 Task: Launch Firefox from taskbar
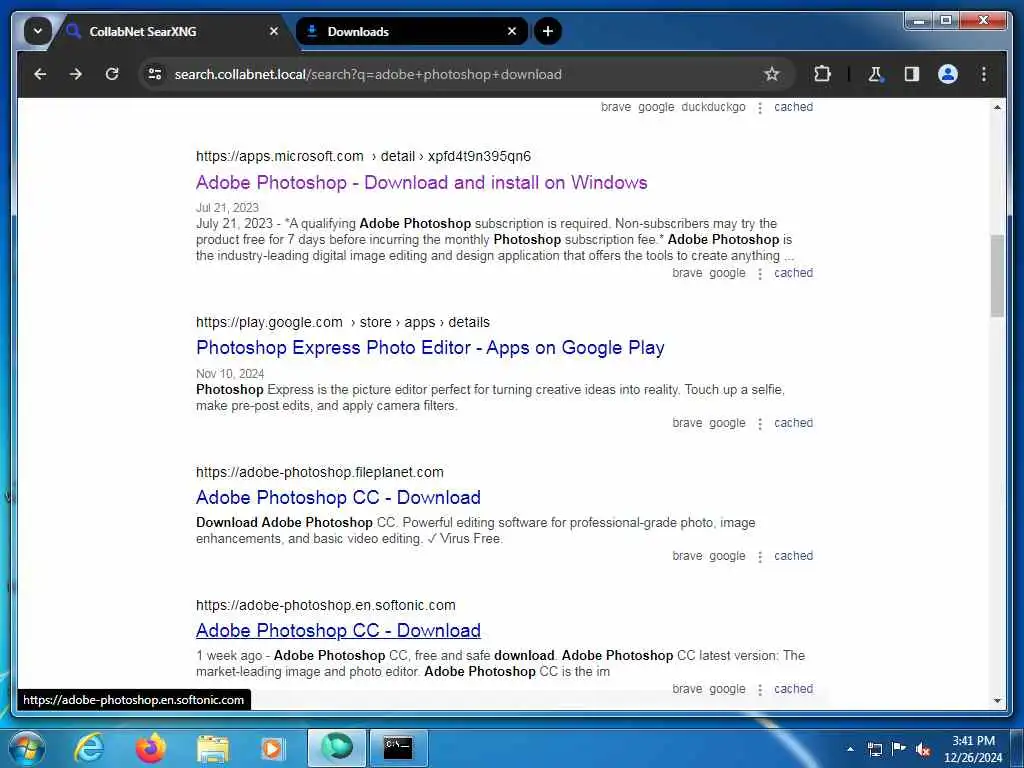tap(151, 748)
